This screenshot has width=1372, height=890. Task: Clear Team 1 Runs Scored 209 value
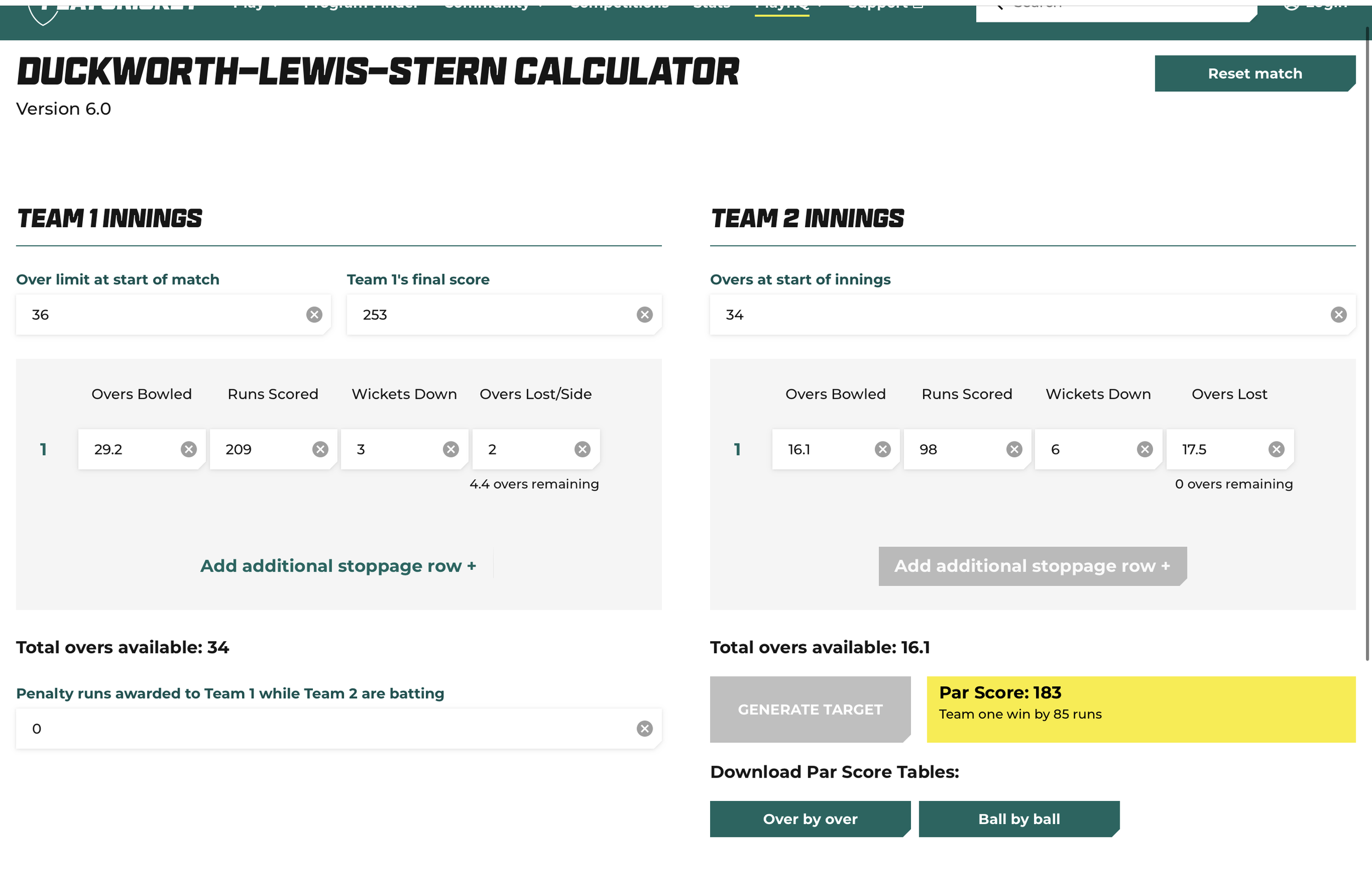320,449
